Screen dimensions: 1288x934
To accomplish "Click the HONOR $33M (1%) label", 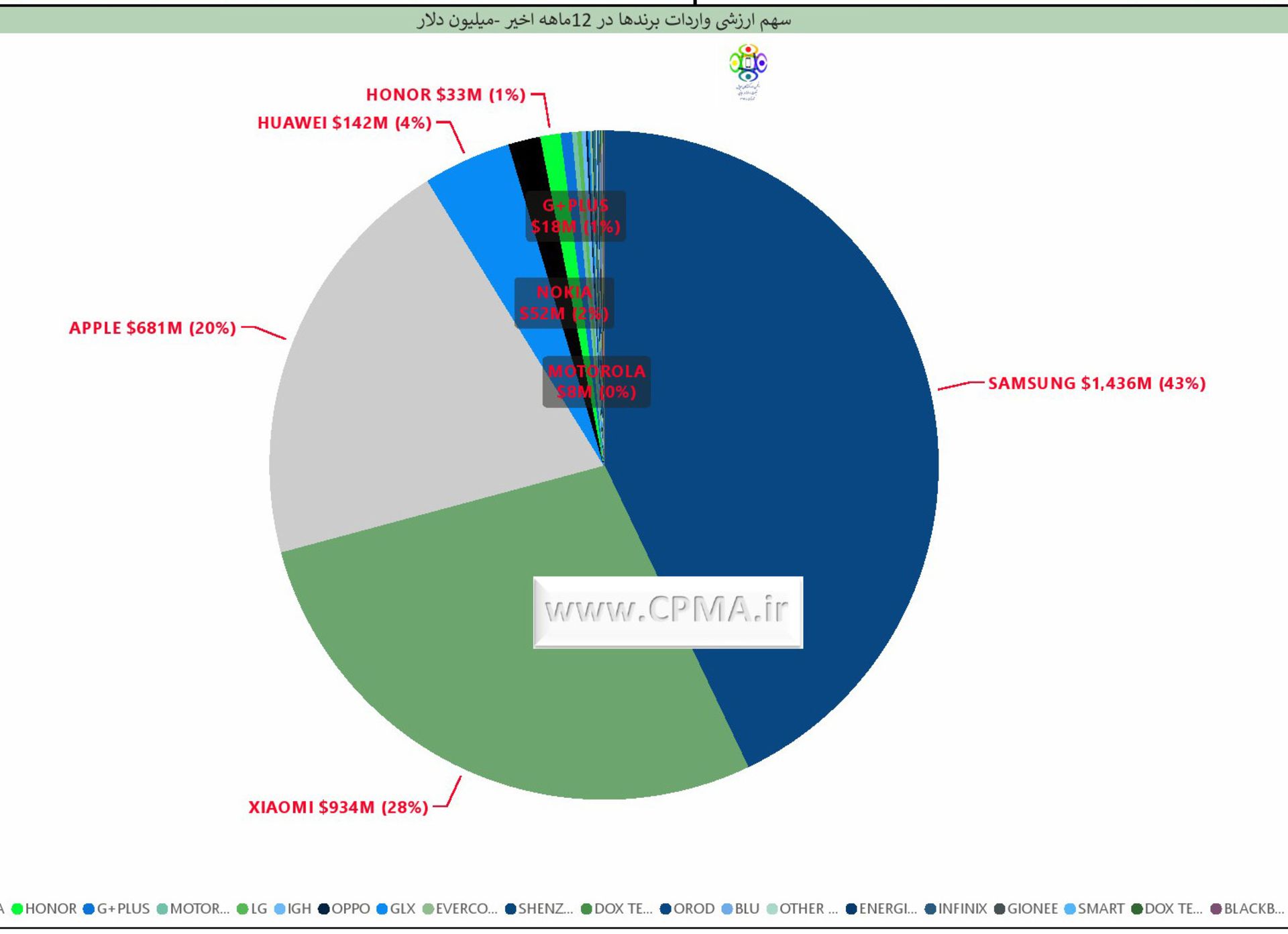I will 445,95.
